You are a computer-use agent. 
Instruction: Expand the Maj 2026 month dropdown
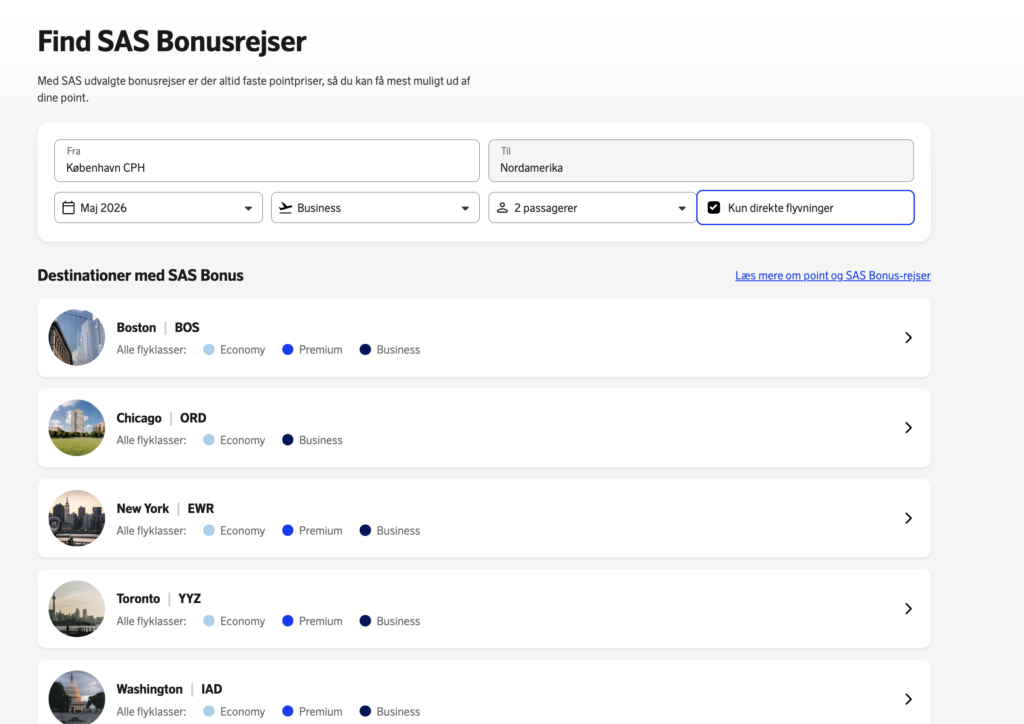[248, 208]
